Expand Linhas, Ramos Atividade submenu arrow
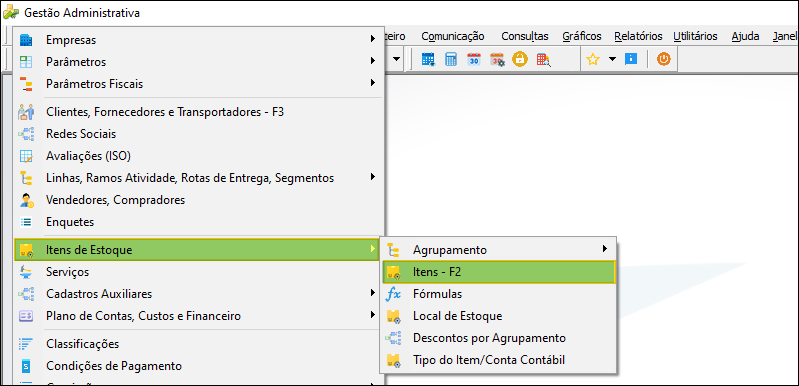 pyautogui.click(x=373, y=177)
